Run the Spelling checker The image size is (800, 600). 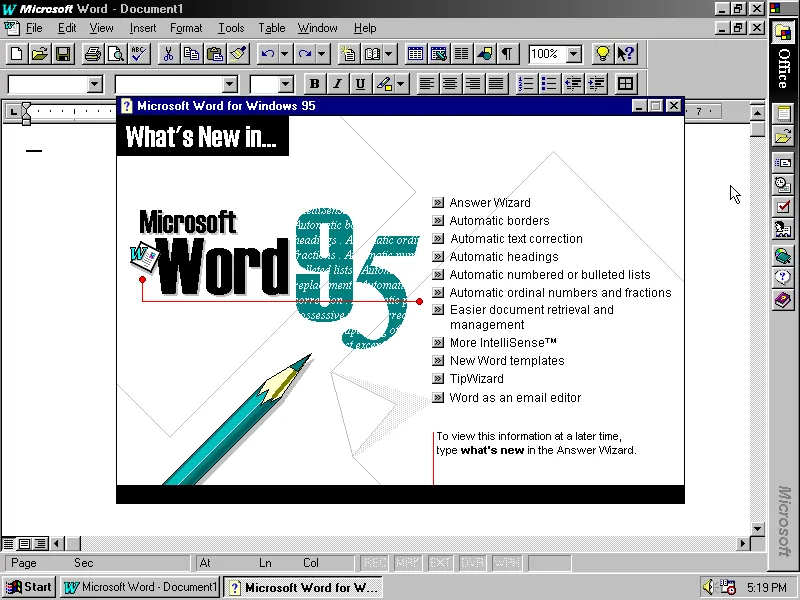tap(136, 53)
